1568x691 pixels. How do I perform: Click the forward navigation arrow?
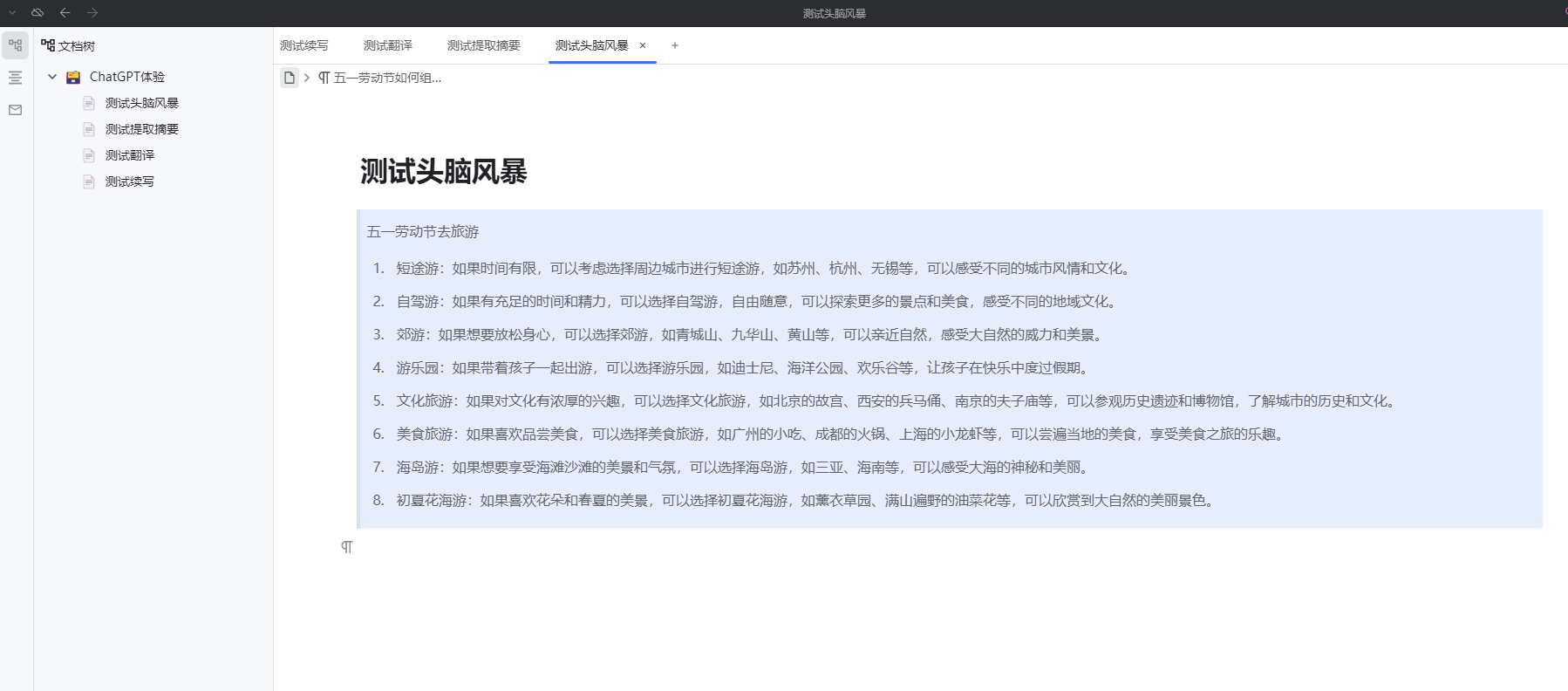(92, 12)
